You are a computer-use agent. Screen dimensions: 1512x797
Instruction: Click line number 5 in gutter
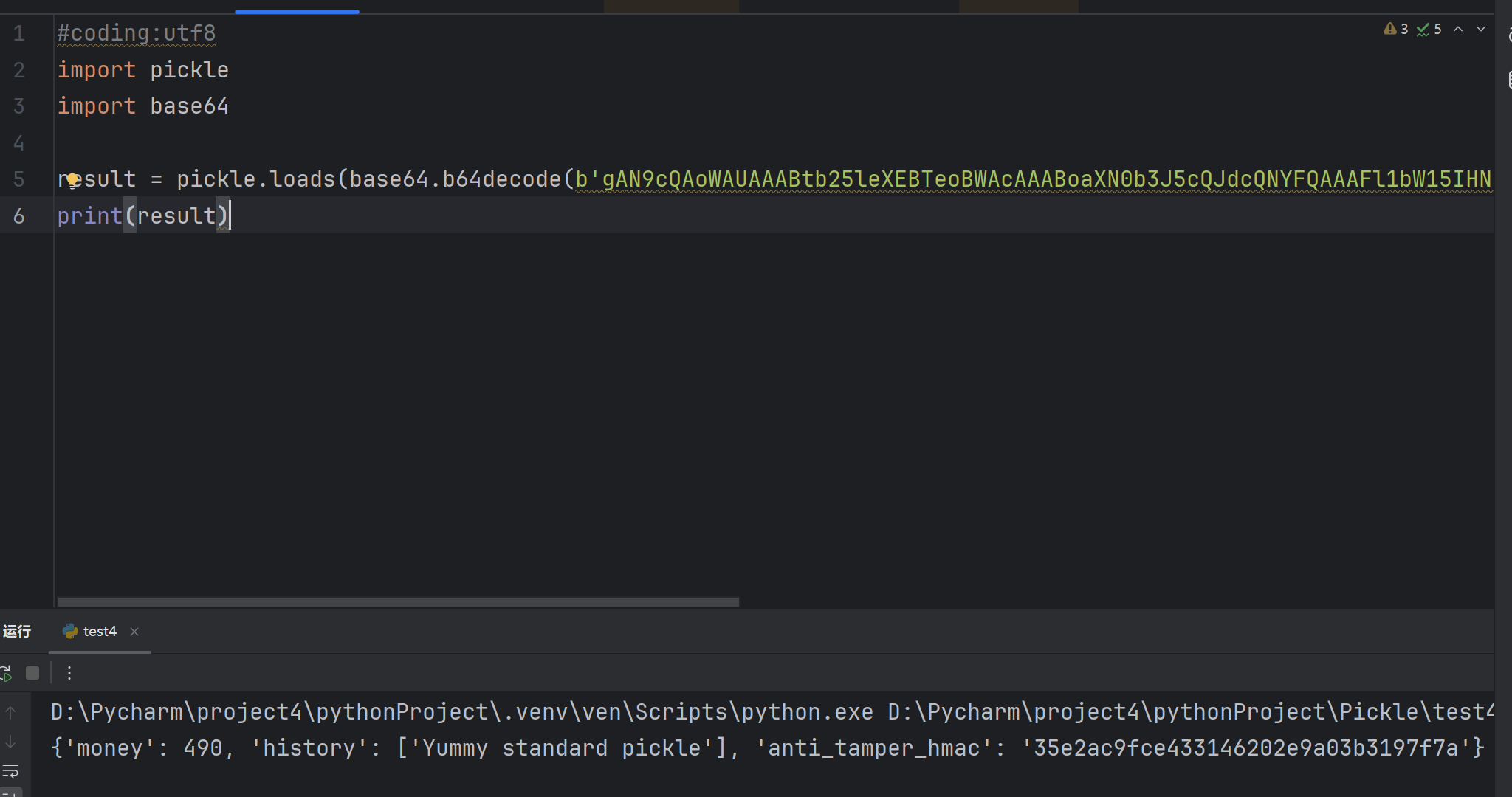click(19, 179)
